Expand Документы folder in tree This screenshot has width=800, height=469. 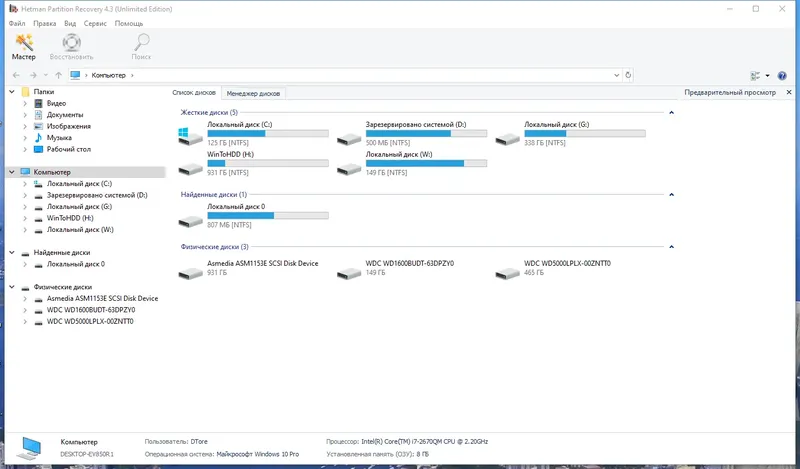point(24,115)
